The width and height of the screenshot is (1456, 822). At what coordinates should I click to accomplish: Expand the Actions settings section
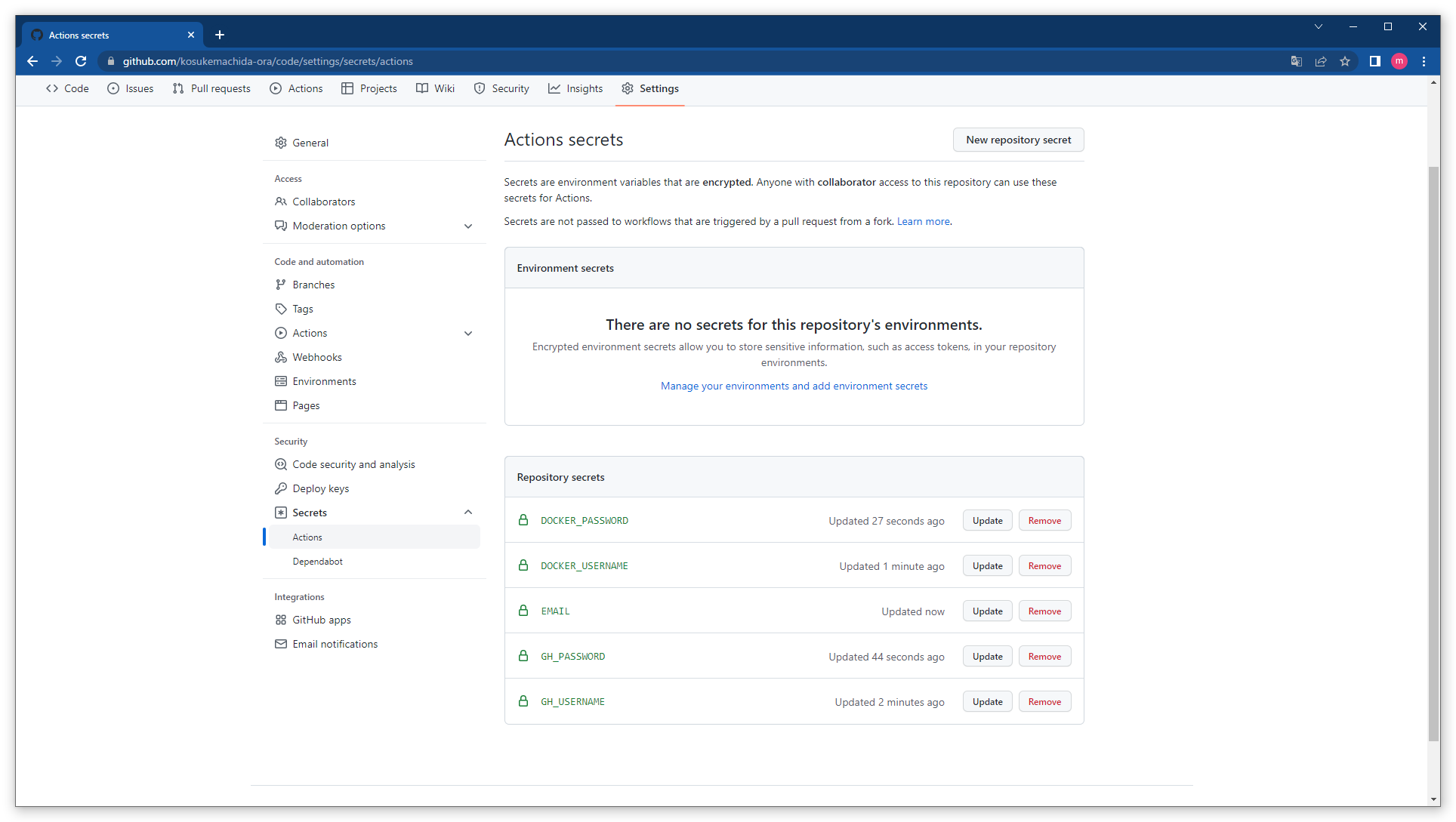point(468,333)
